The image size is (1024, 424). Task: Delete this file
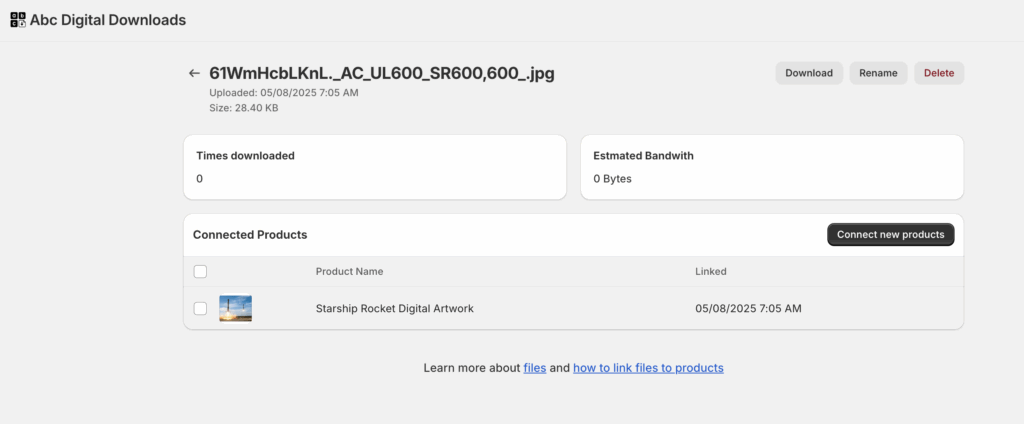(939, 73)
